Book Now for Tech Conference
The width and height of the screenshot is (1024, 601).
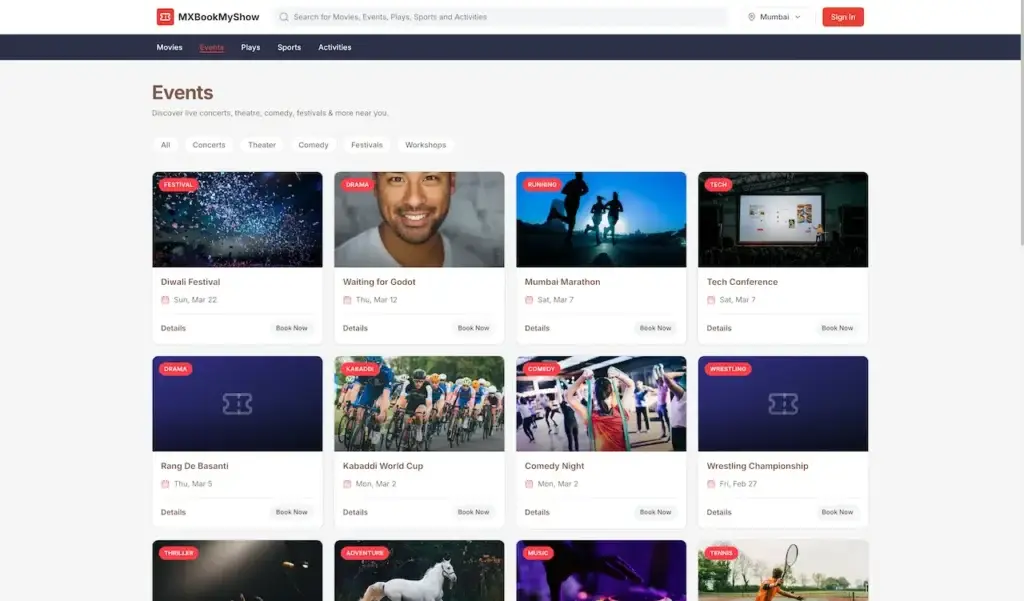837,328
